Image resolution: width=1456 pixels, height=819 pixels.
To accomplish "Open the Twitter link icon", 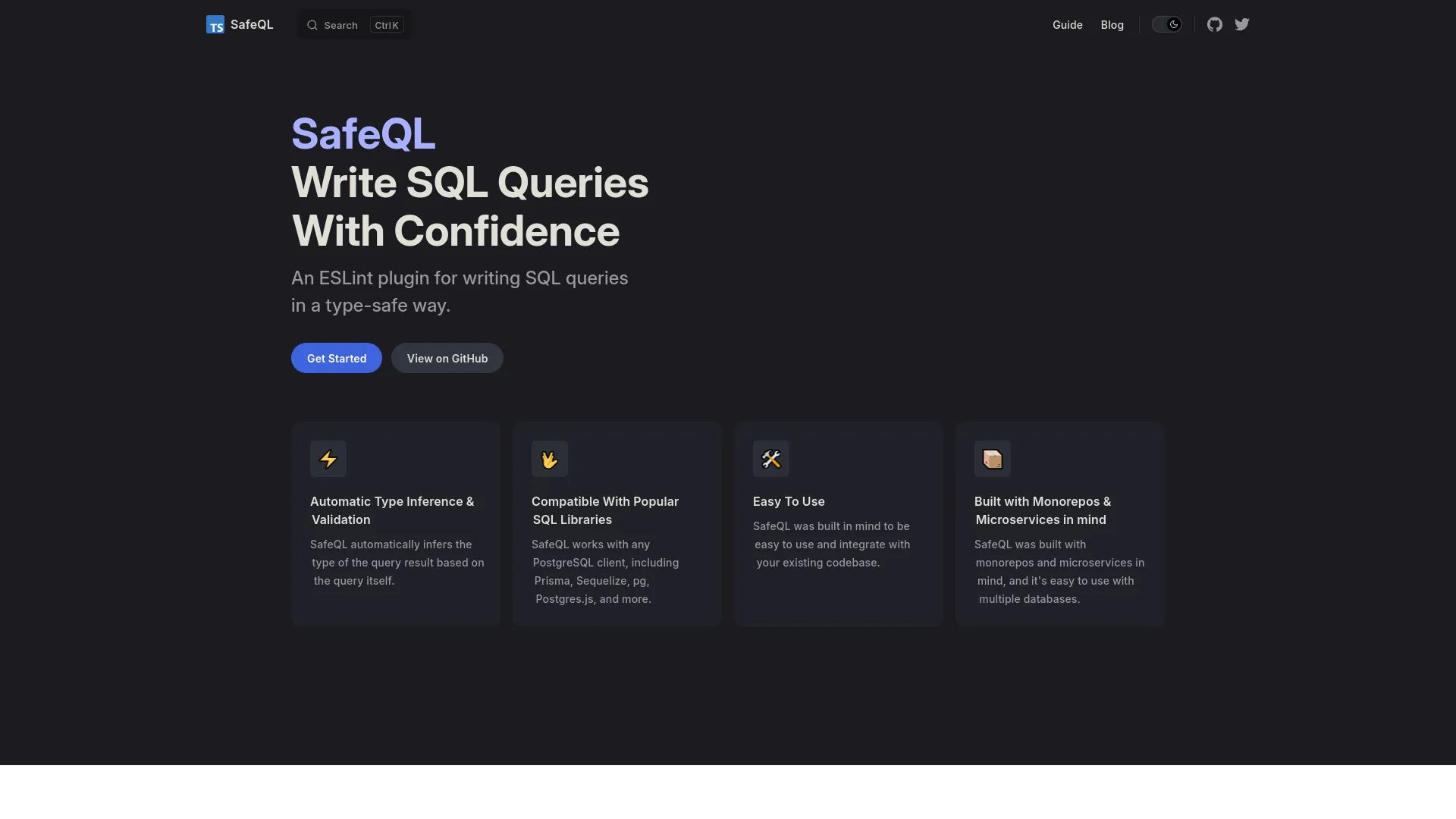I will click(x=1242, y=24).
